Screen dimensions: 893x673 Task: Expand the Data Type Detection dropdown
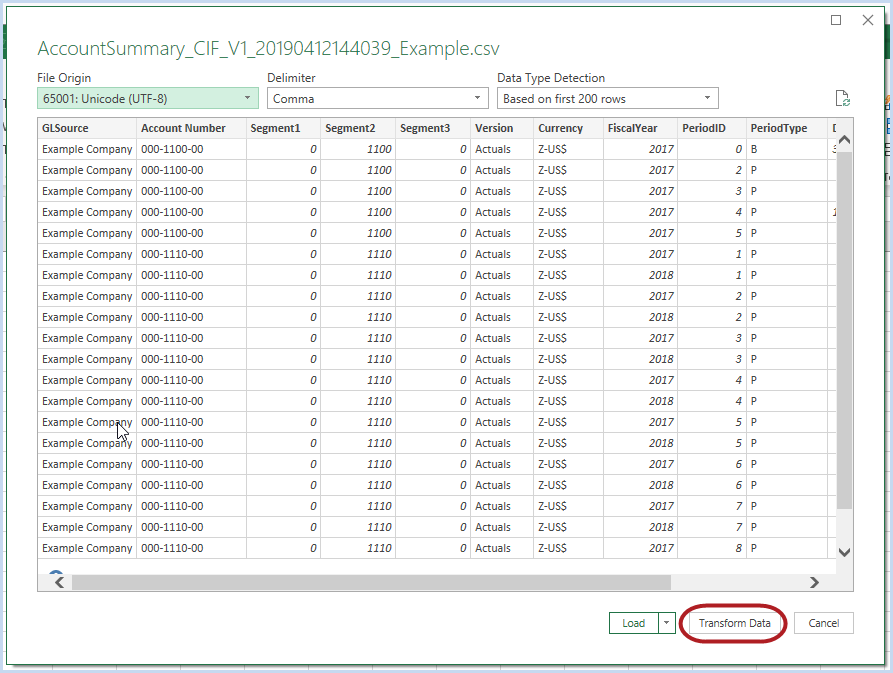pyautogui.click(x=608, y=99)
